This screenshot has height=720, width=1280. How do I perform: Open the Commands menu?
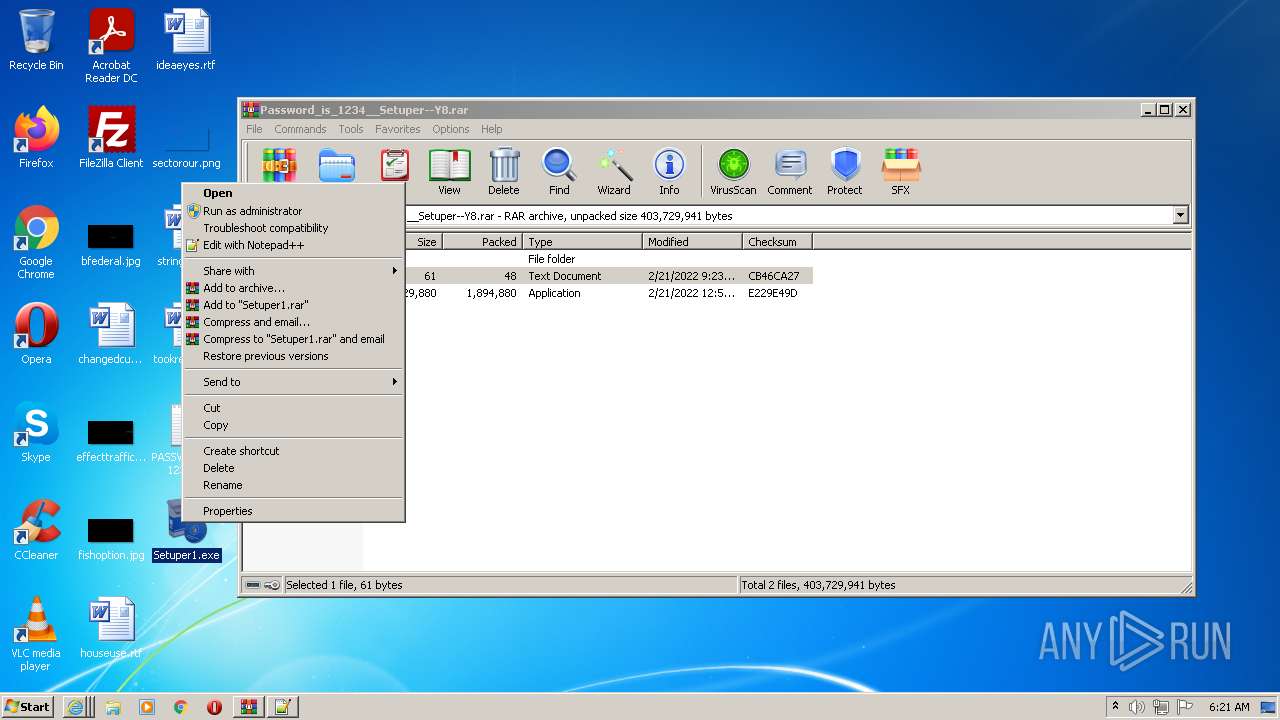click(x=300, y=129)
